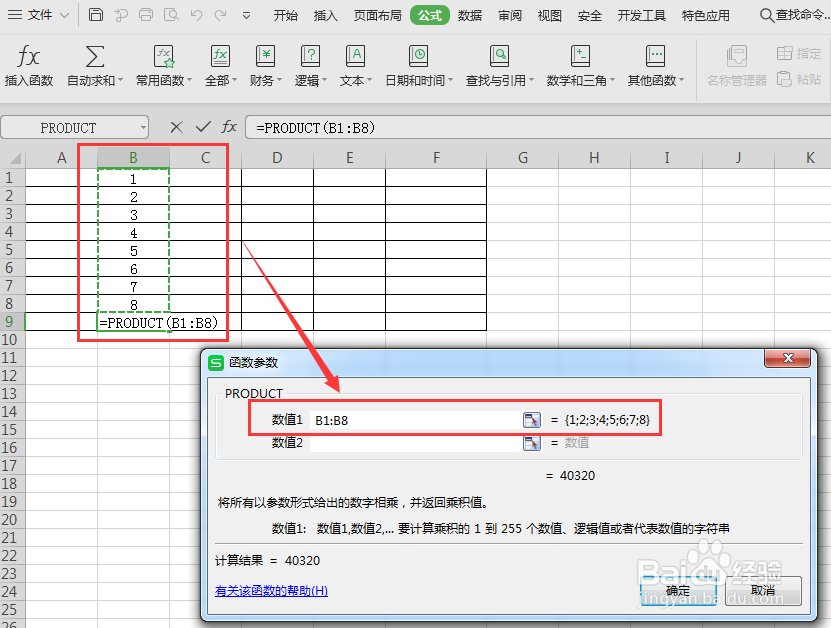The width and height of the screenshot is (831, 628).
Task: Click the range selector beside 数值2
Action: coord(531,443)
